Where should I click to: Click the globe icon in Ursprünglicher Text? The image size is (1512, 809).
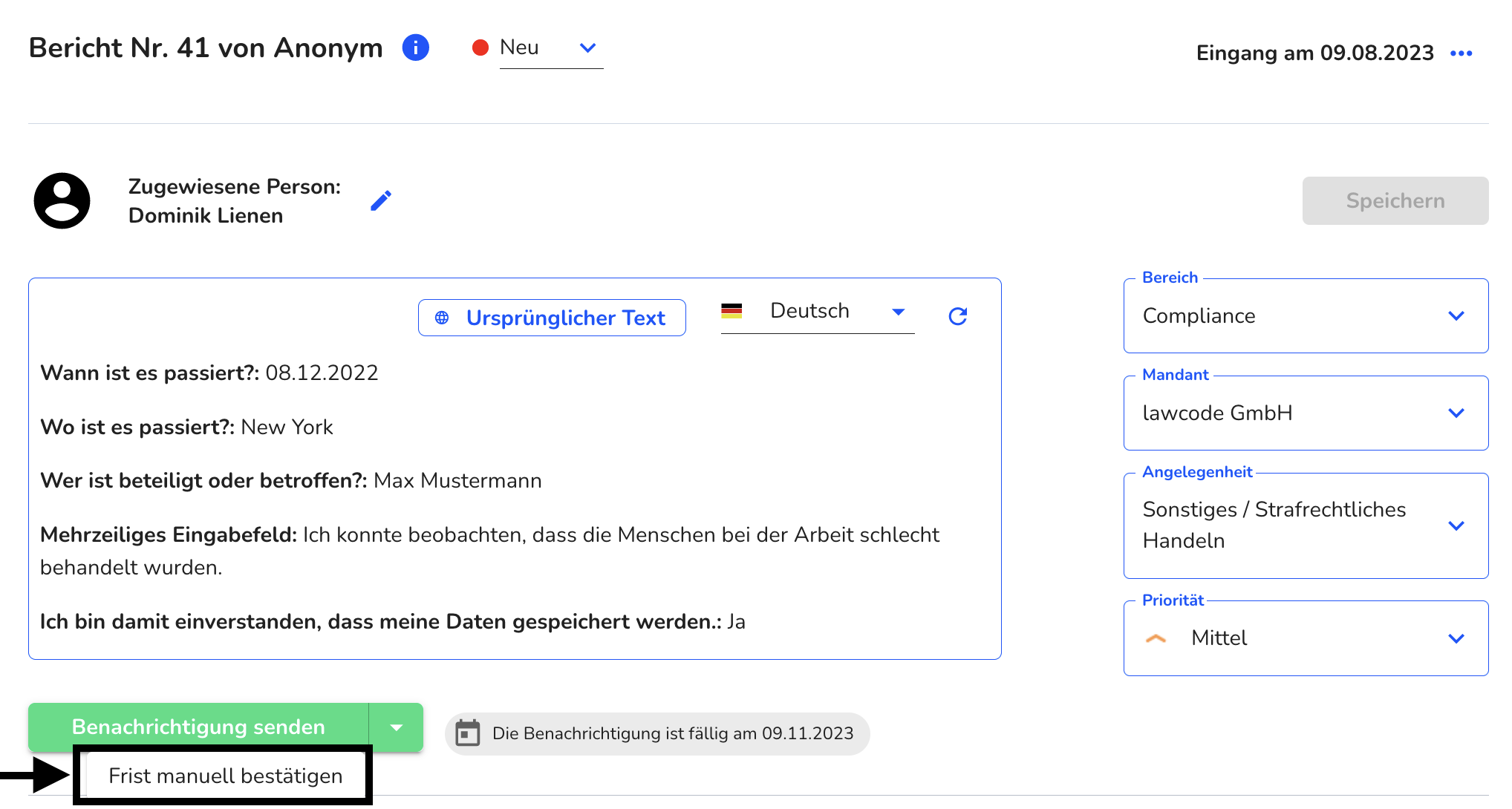coord(442,318)
